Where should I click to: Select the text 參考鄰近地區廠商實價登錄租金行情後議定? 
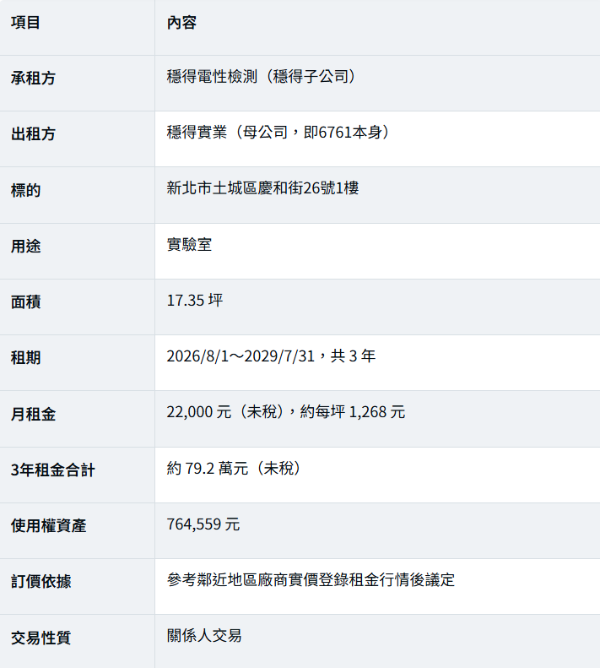(x=311, y=580)
